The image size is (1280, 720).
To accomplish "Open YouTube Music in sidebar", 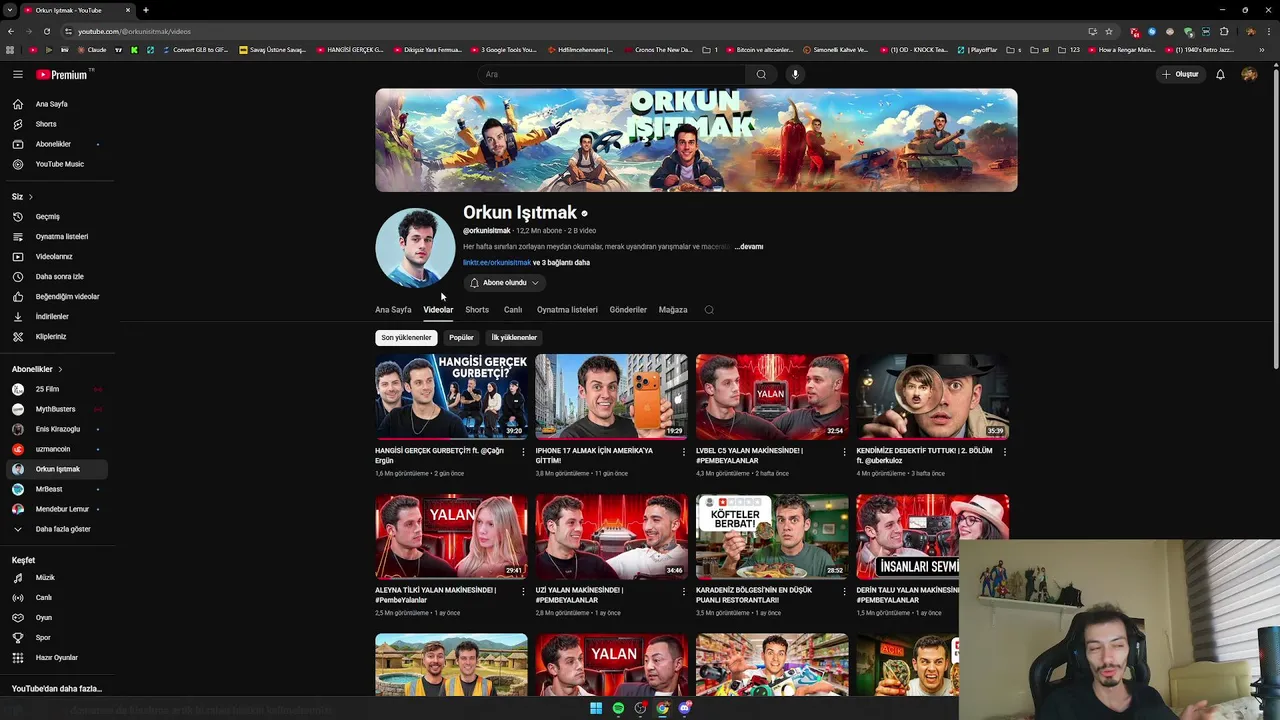I will tap(59, 164).
